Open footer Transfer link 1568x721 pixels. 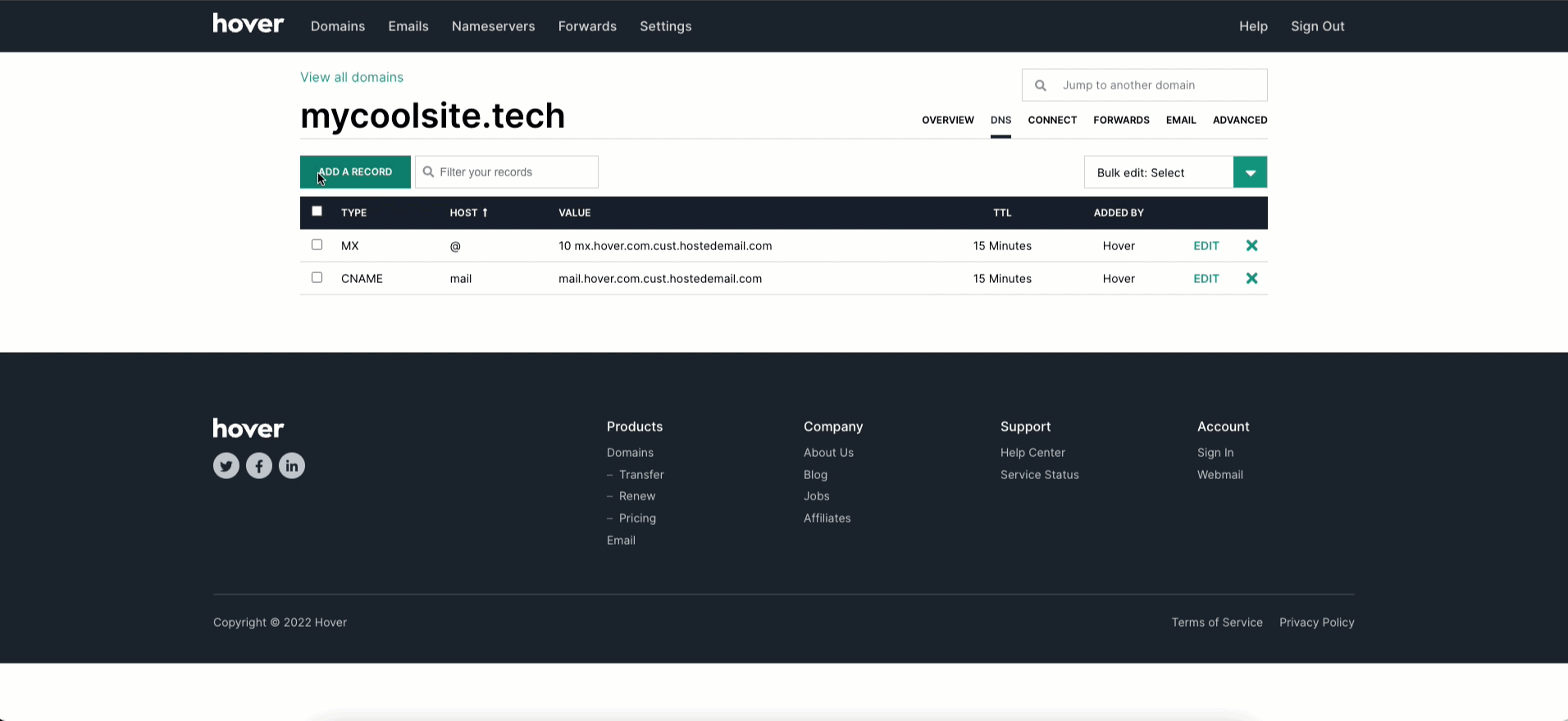pyautogui.click(x=641, y=474)
